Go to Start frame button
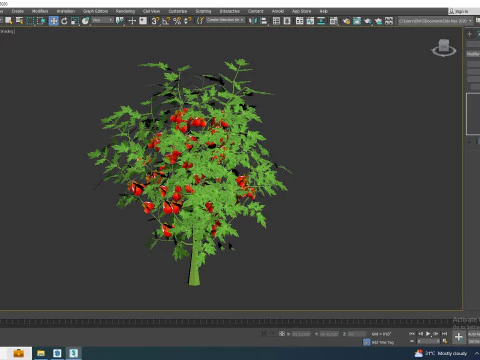 (x=412, y=333)
